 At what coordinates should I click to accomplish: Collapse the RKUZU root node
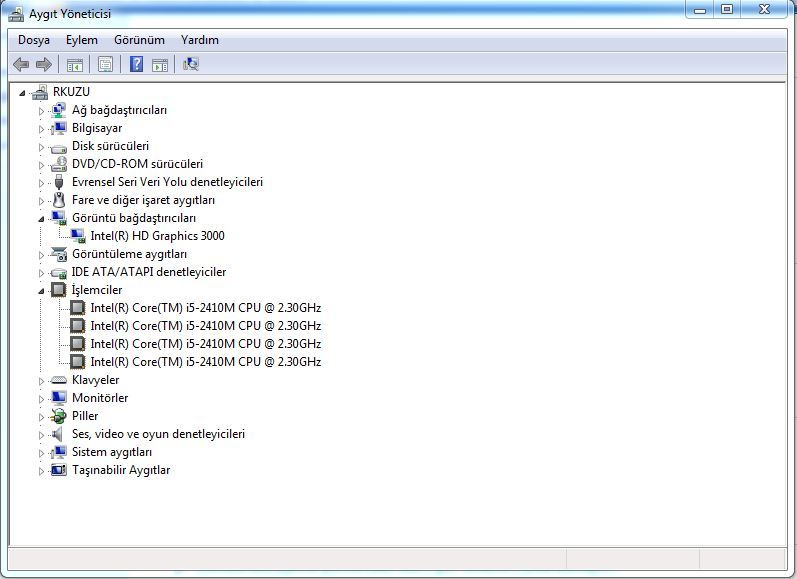pyautogui.click(x=22, y=93)
